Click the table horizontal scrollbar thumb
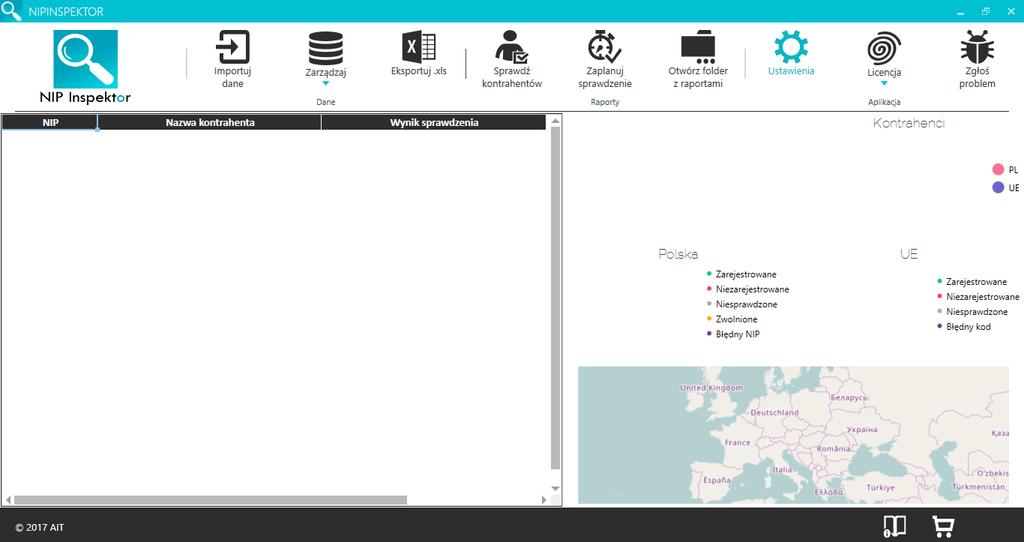The image size is (1024, 542). [x=210, y=500]
